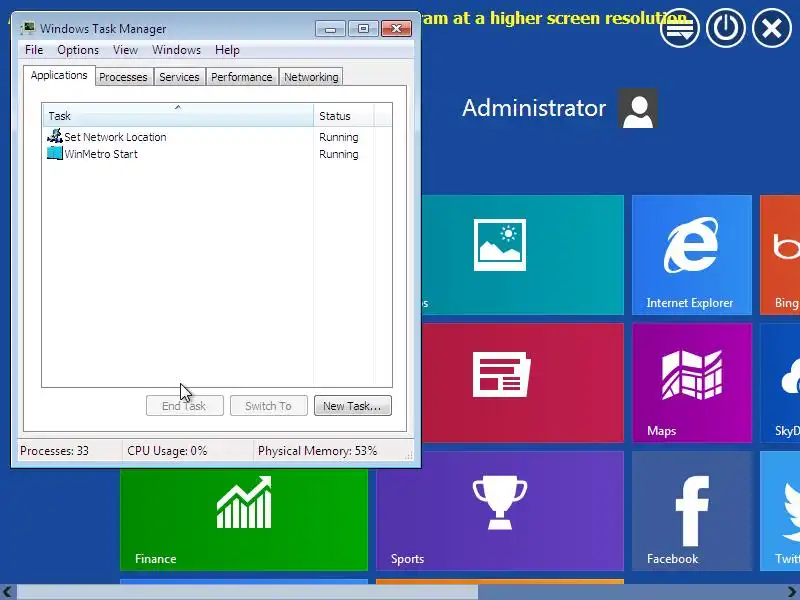Viewport: 800px width, 600px height.
Task: Open the Windows menu
Action: tap(177, 50)
